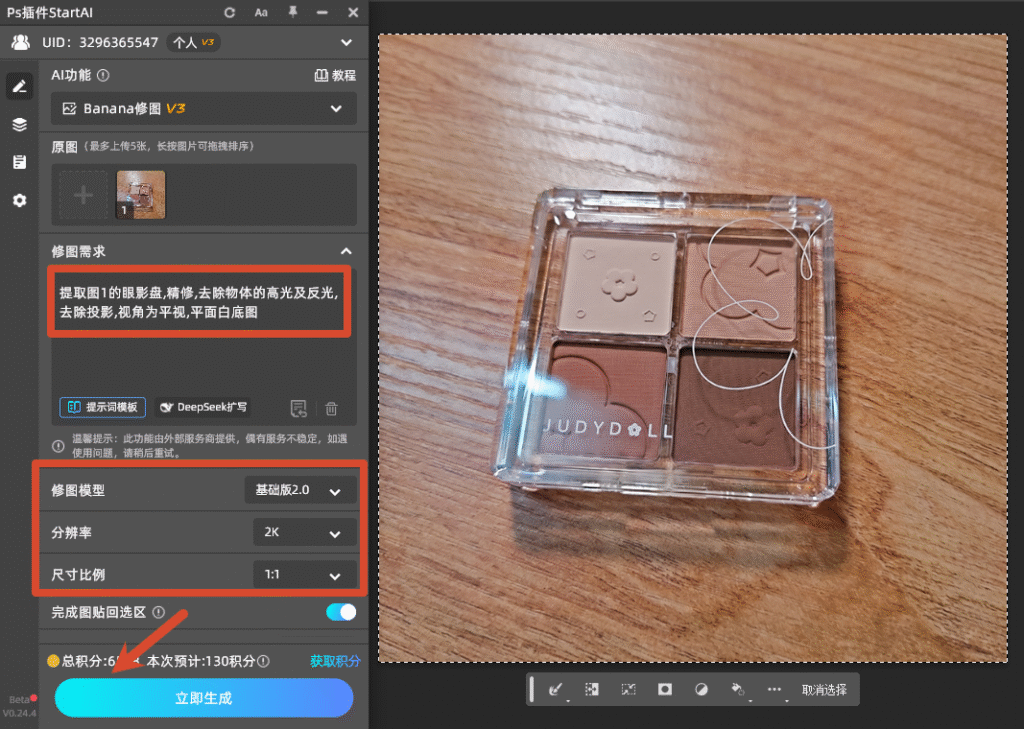1024x729 pixels.
Task: Click the trash icon to clear prompt
Action: [x=332, y=408]
